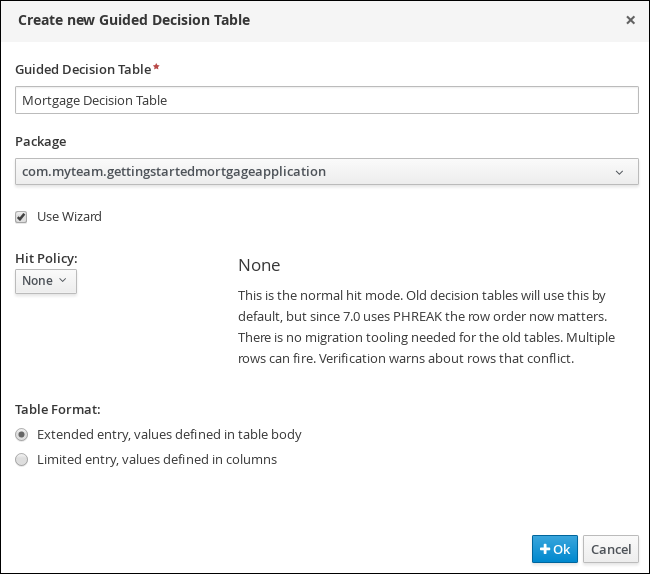Click the None hit policy description heading
The width and height of the screenshot is (650, 574).
pos(259,265)
